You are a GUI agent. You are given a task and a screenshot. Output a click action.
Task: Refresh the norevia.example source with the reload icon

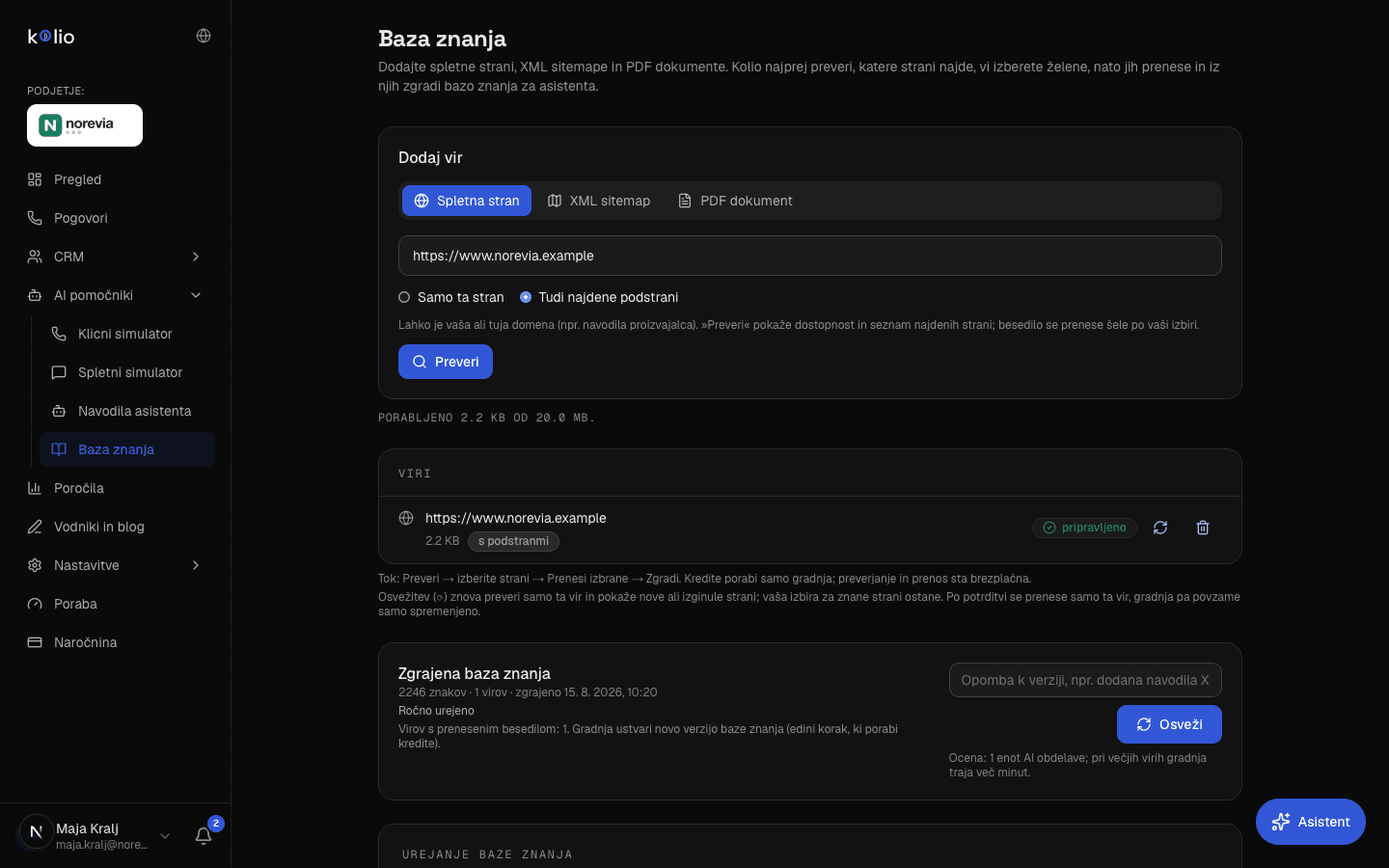pos(1160,528)
